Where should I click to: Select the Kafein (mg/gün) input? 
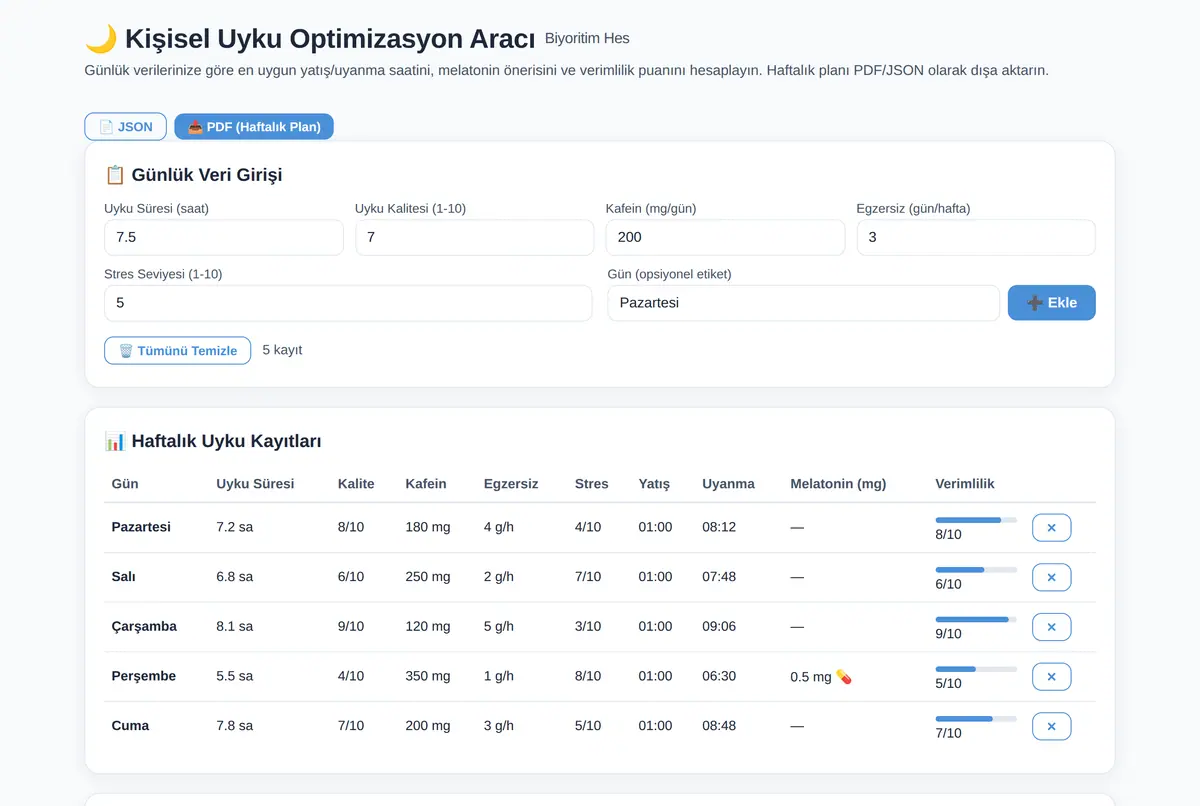point(725,237)
